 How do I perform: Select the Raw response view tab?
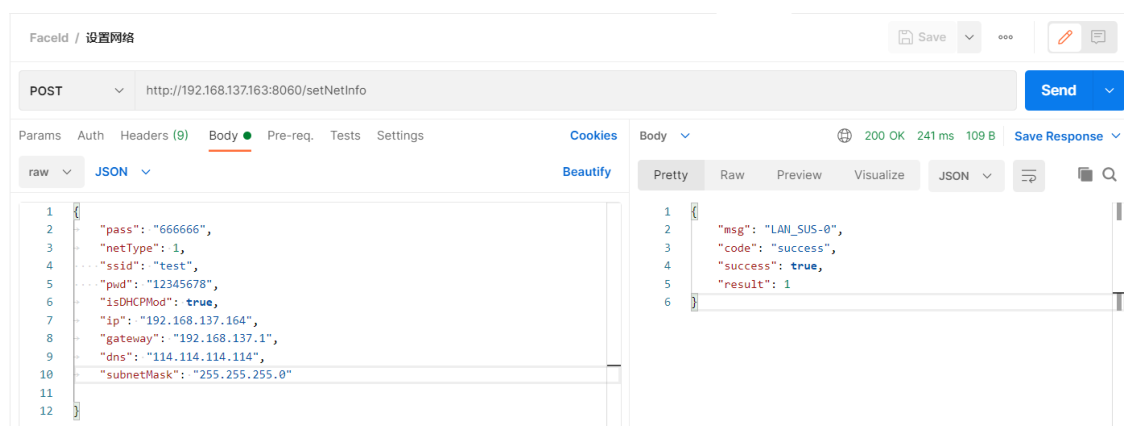click(x=732, y=175)
